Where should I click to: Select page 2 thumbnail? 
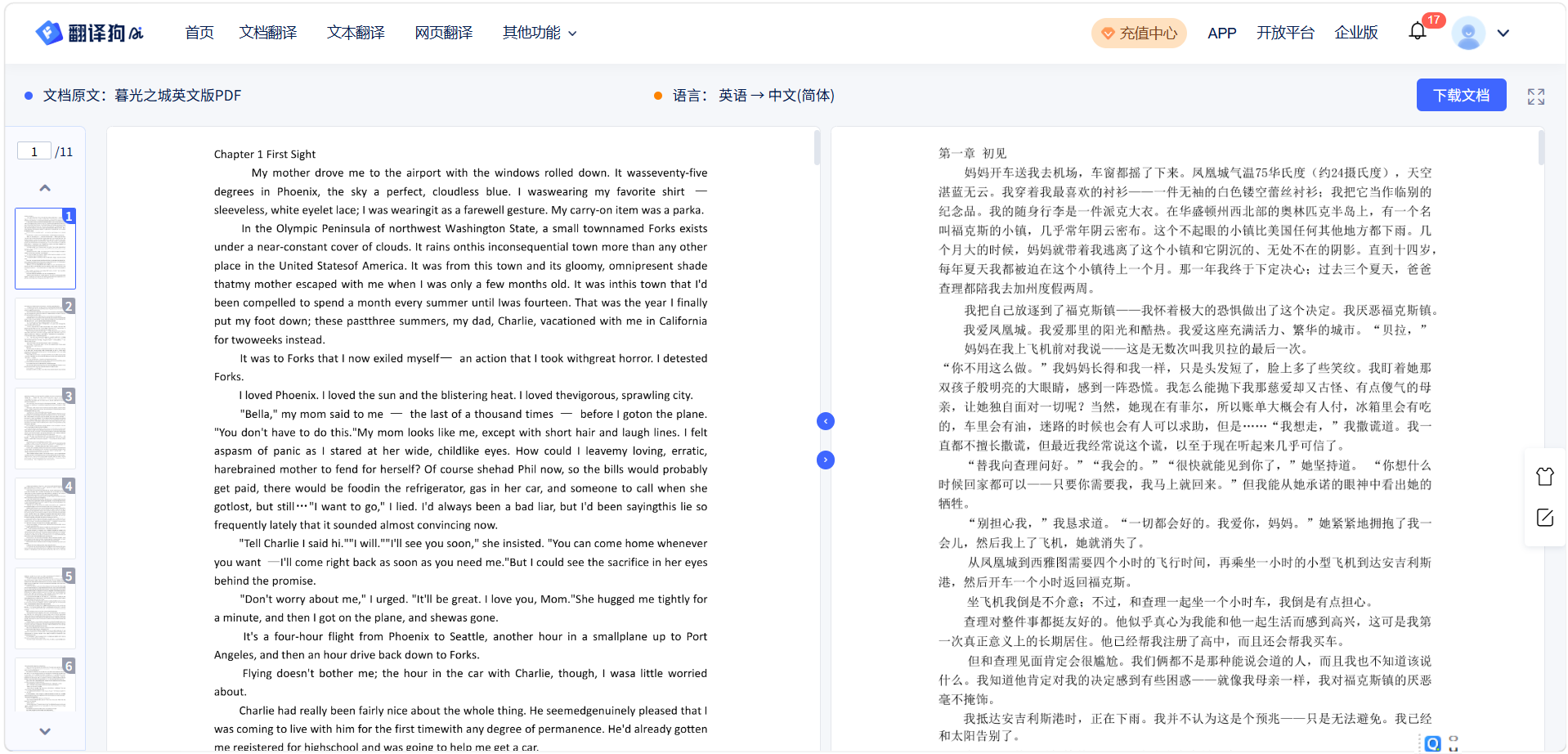coord(45,339)
